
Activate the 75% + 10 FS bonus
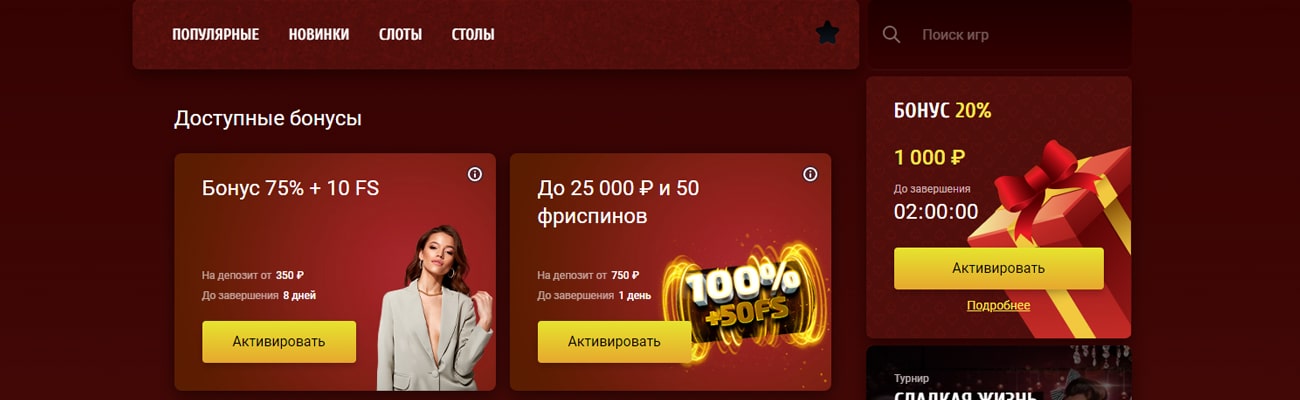pos(279,341)
